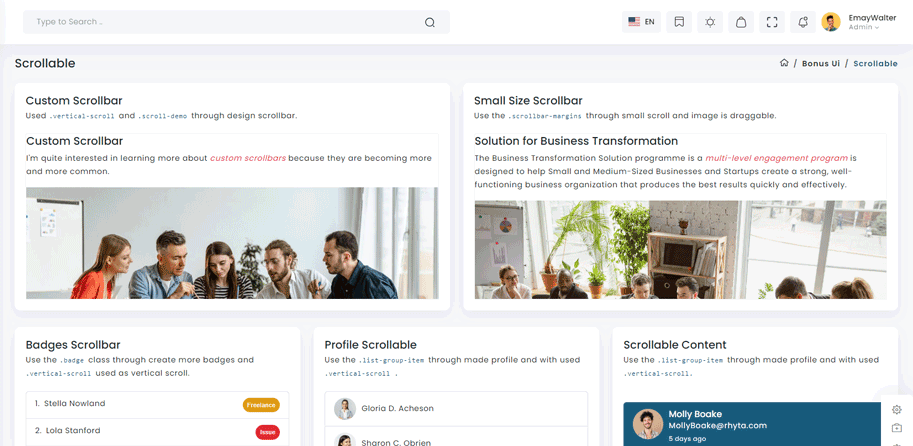This screenshot has width=913, height=446.
Task: Open the shopping bag cart icon
Action: pos(741,22)
